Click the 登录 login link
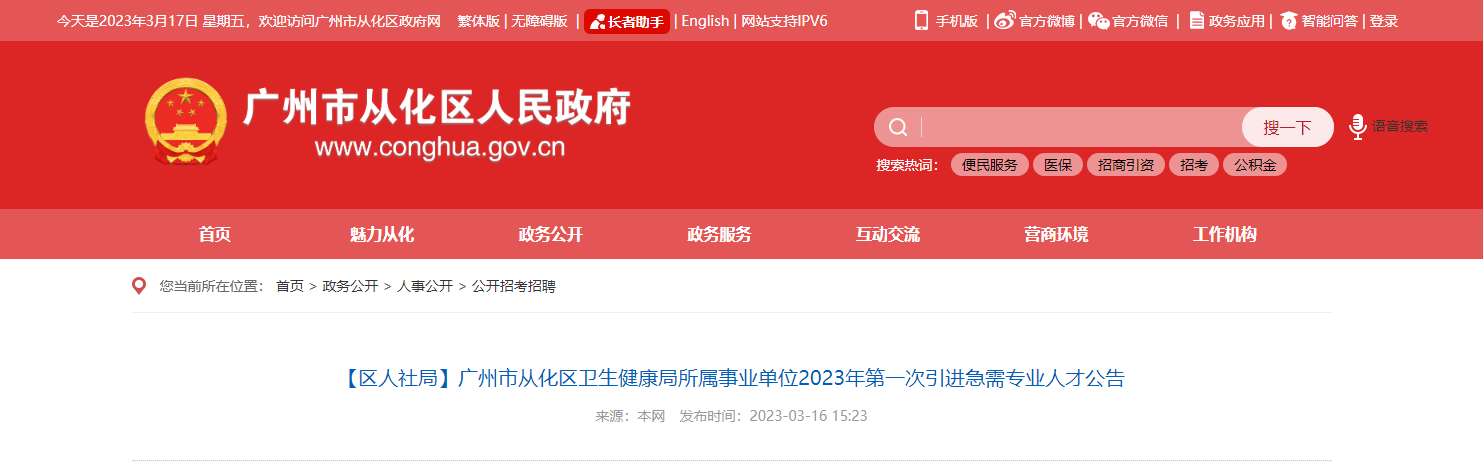Viewport: 1483px width, 462px height. [1384, 21]
